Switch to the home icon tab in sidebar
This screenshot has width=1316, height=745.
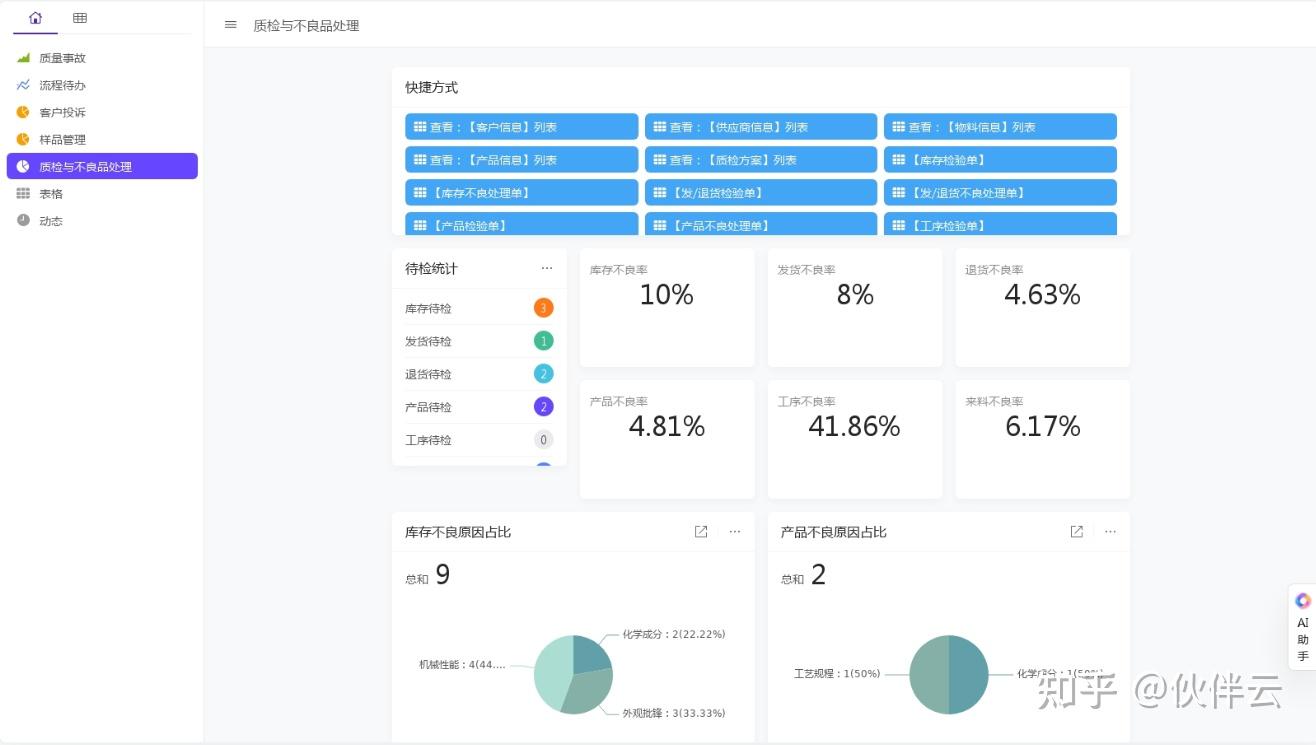coord(35,17)
